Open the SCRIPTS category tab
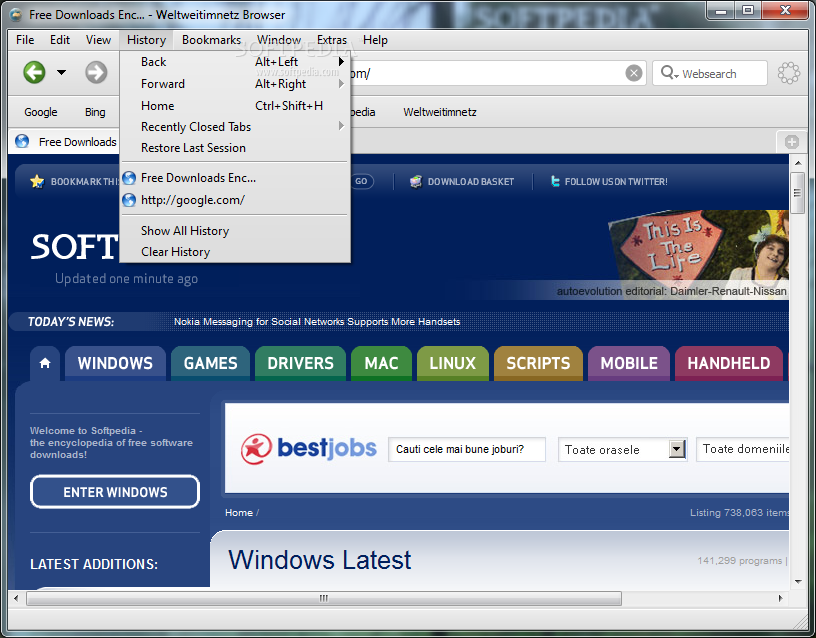816x638 pixels. click(x=538, y=363)
